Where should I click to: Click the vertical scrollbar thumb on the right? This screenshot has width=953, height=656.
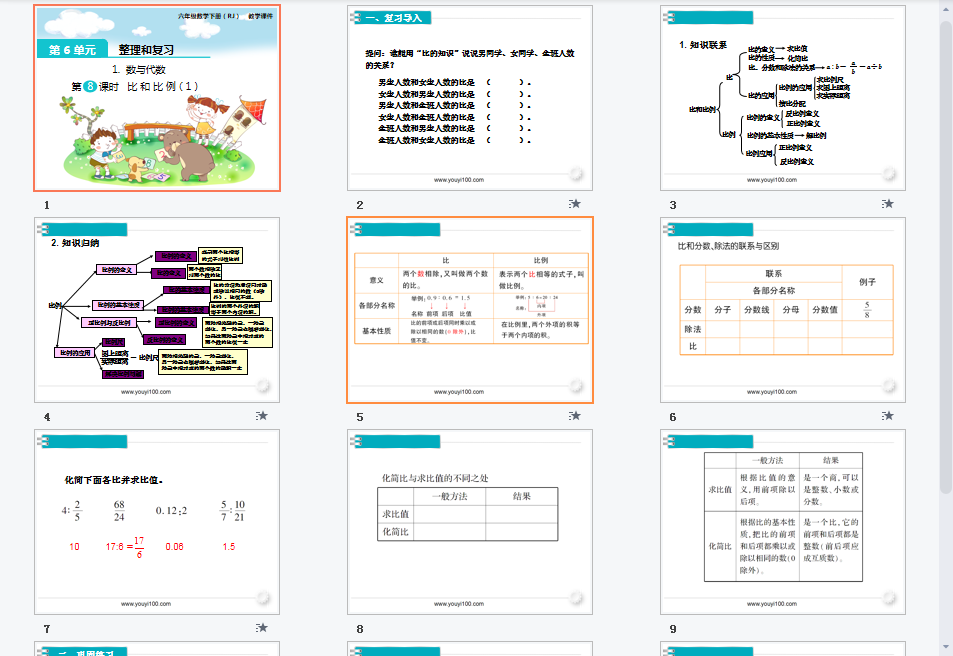[946, 258]
